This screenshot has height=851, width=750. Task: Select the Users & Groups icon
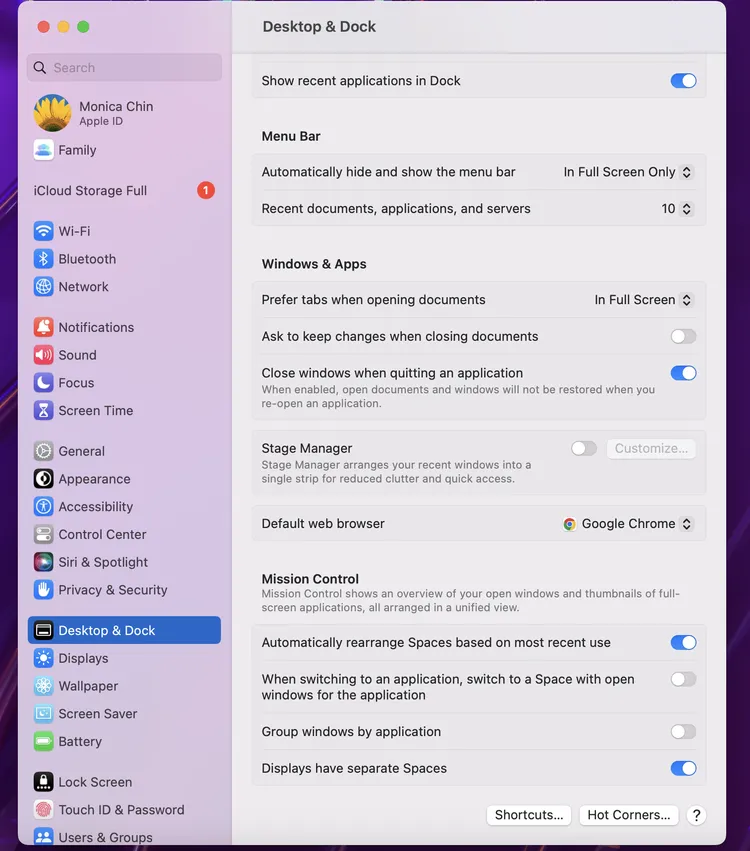pos(43,836)
